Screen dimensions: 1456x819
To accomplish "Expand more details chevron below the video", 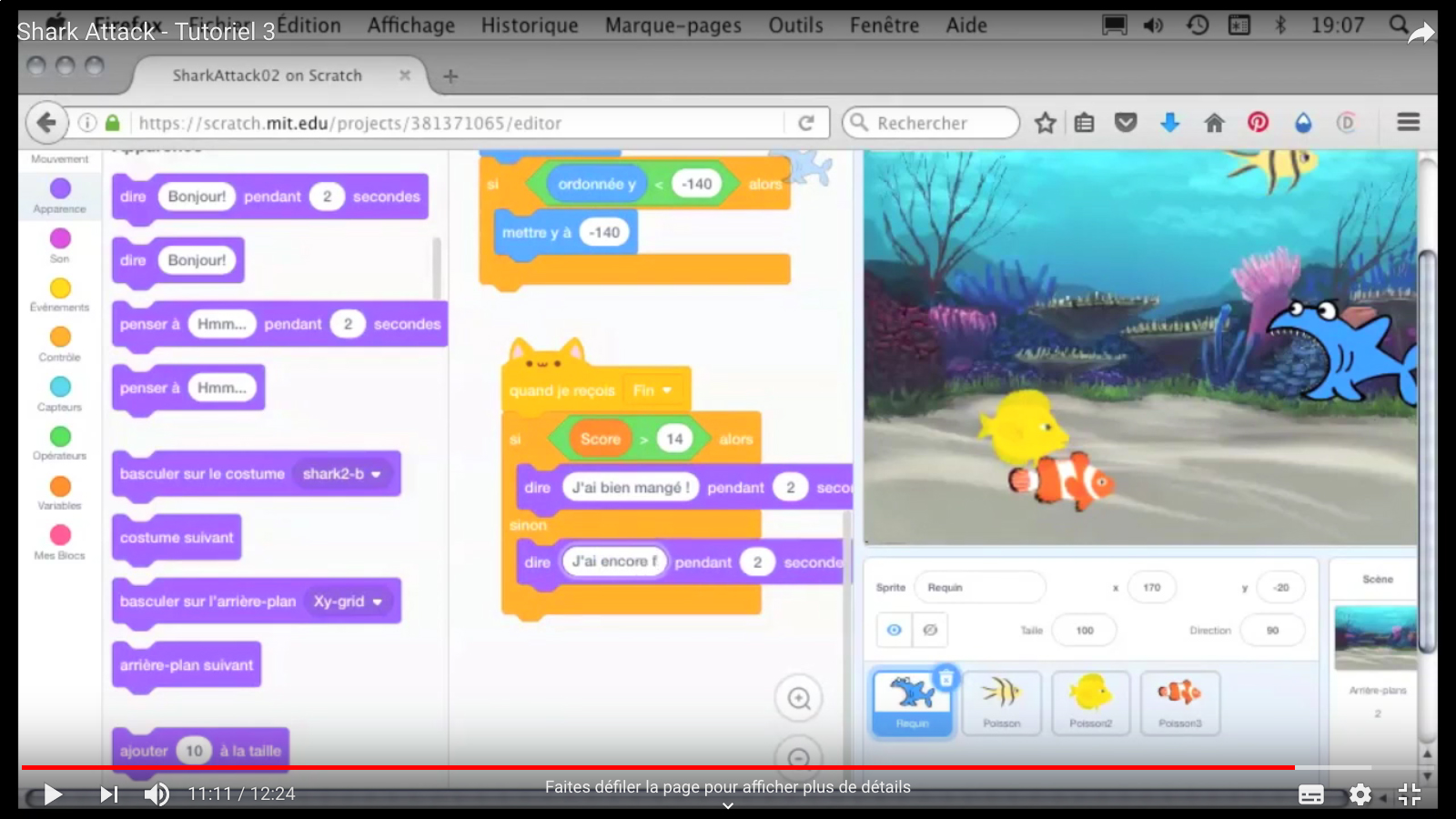I will (728, 805).
